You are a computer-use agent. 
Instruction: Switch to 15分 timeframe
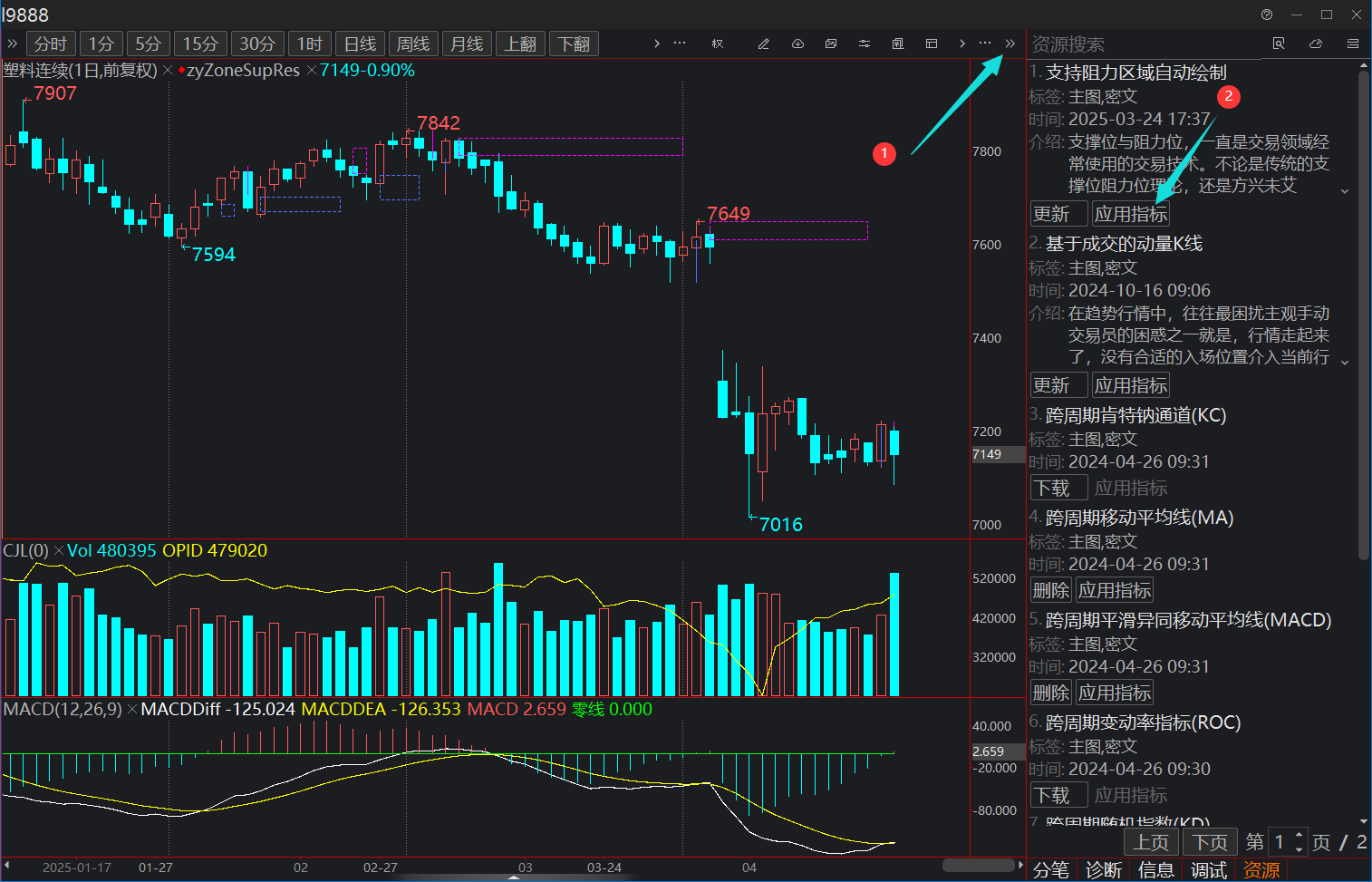click(x=200, y=44)
